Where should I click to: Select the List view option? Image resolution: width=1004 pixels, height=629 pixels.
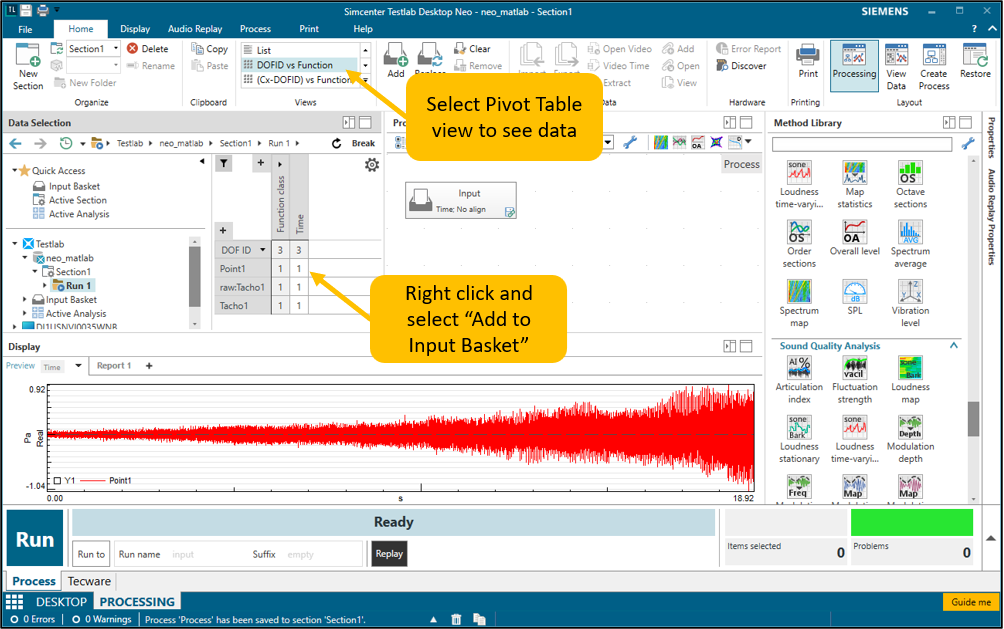pos(298,49)
